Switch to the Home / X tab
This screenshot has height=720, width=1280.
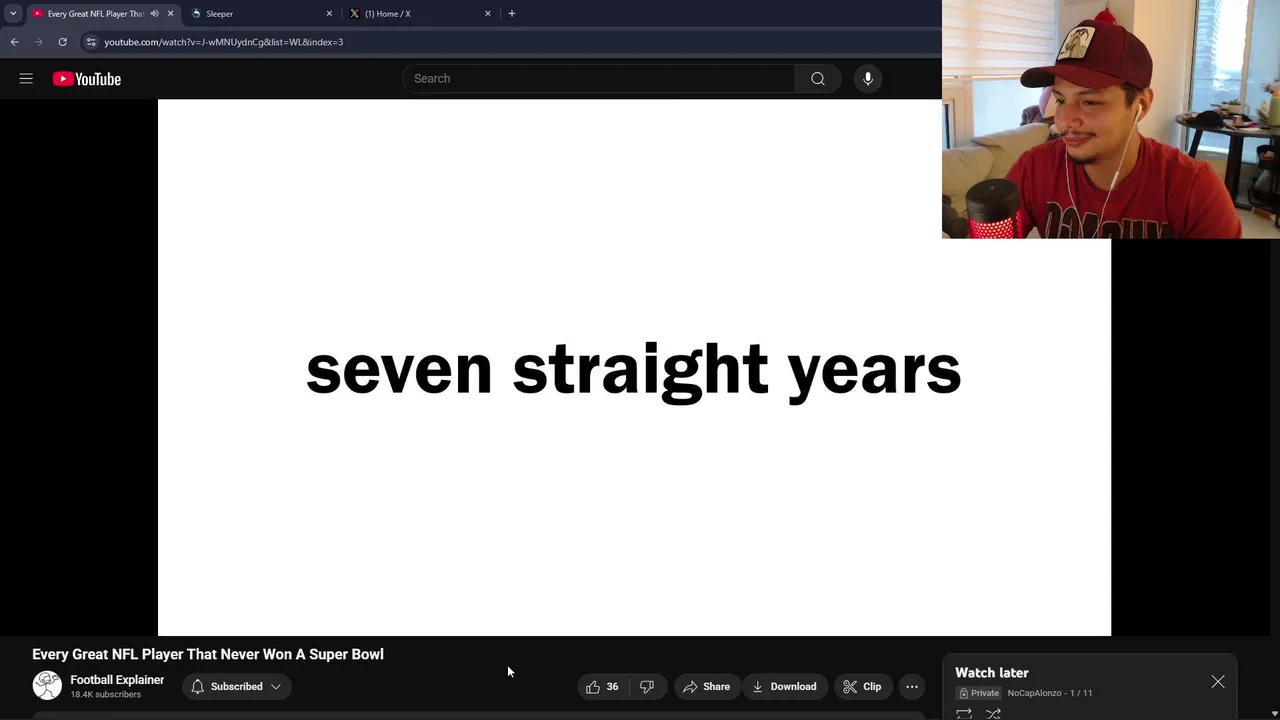click(x=420, y=14)
